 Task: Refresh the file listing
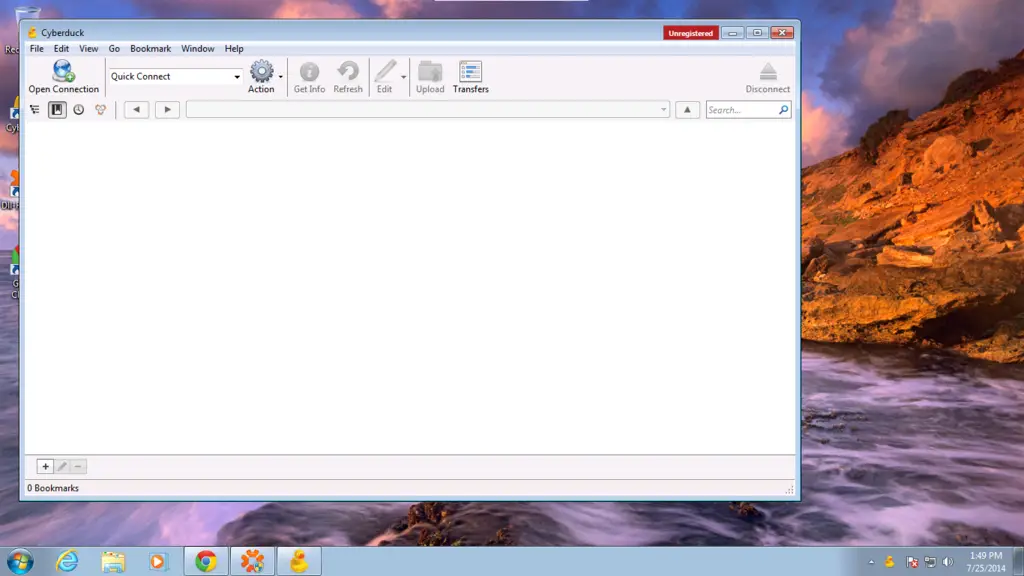pyautogui.click(x=347, y=77)
